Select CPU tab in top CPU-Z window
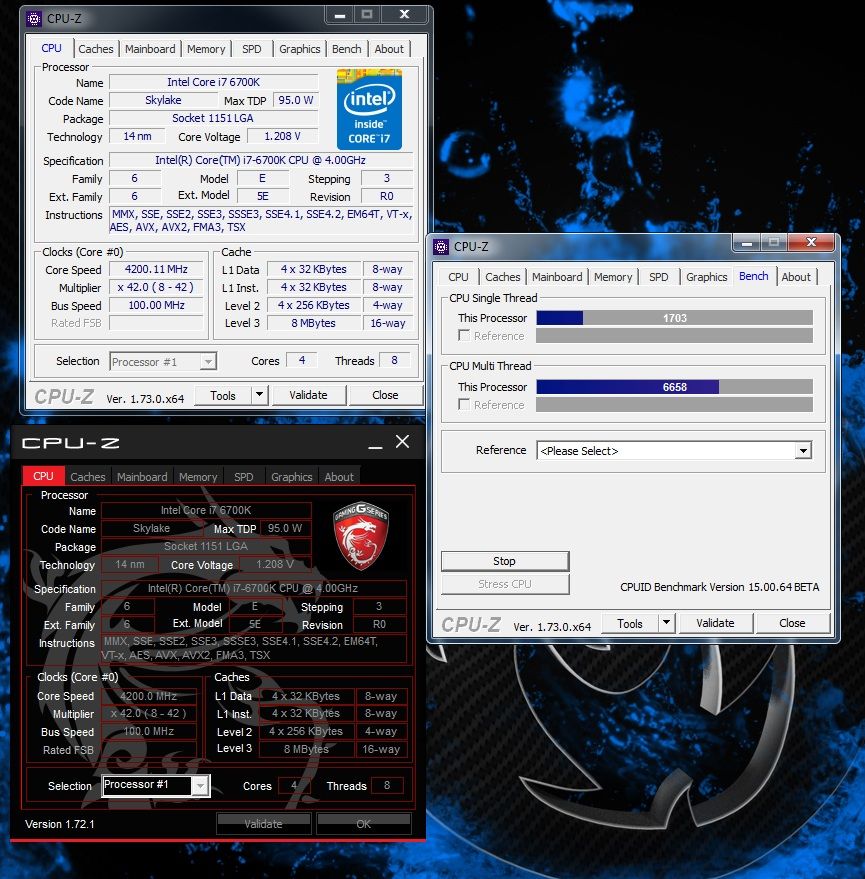The image size is (865, 879). click(52, 48)
